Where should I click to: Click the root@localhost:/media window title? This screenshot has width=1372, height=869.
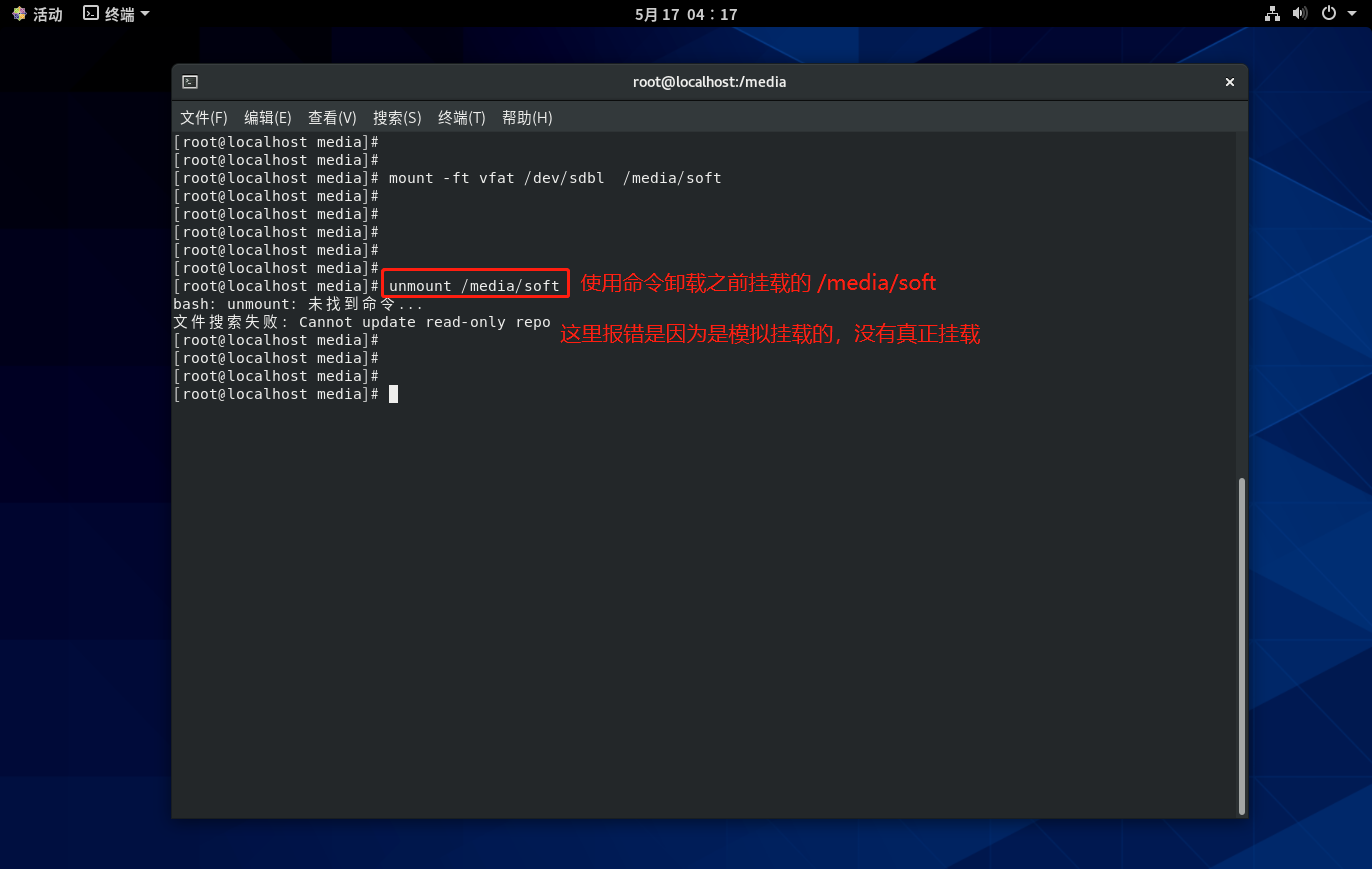[709, 82]
